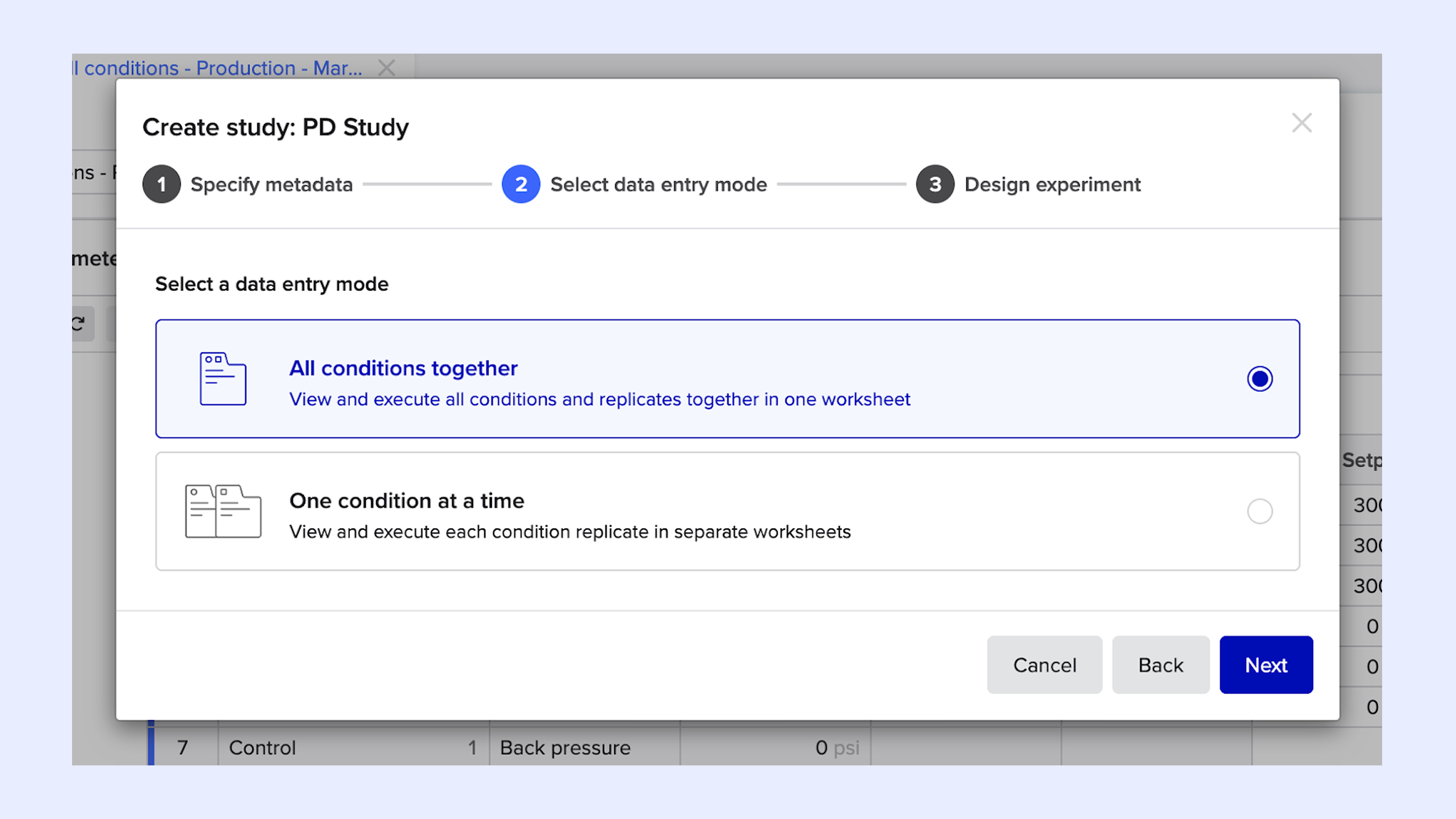Click the single worksheet document icon
Viewport: 1456px width, 819px height.
pos(223,378)
